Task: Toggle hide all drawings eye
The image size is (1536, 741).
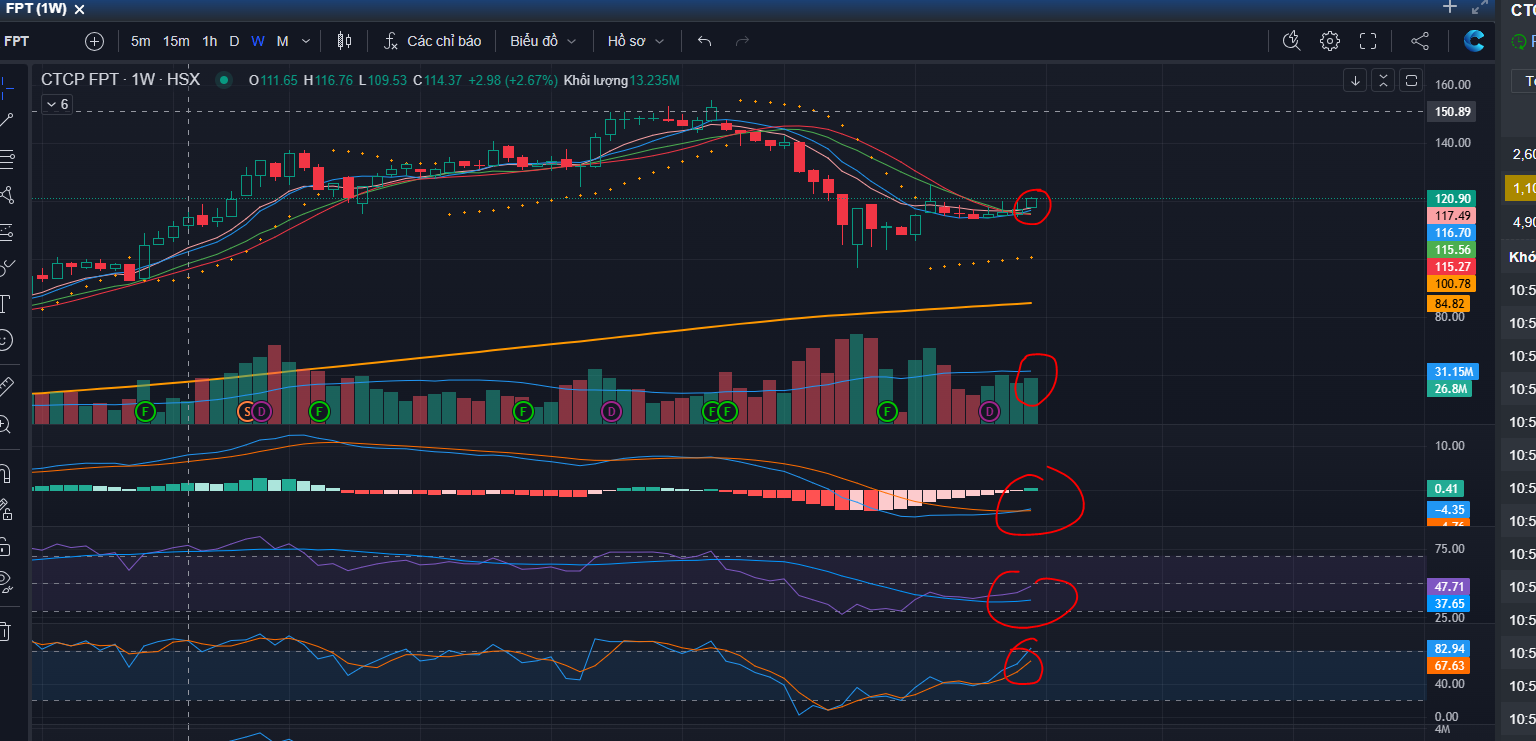Action: tap(6, 583)
